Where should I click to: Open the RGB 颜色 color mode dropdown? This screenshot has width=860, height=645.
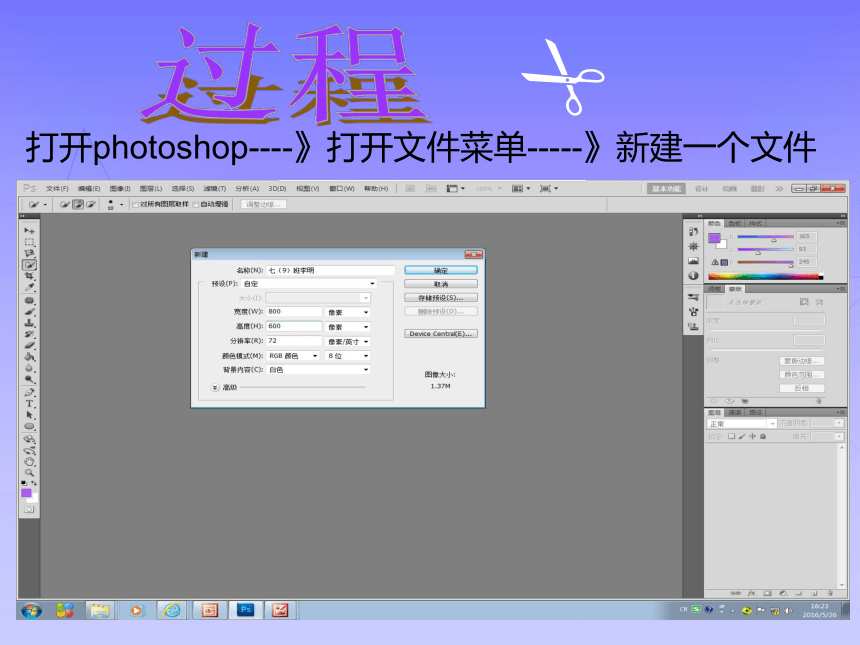click(293, 356)
